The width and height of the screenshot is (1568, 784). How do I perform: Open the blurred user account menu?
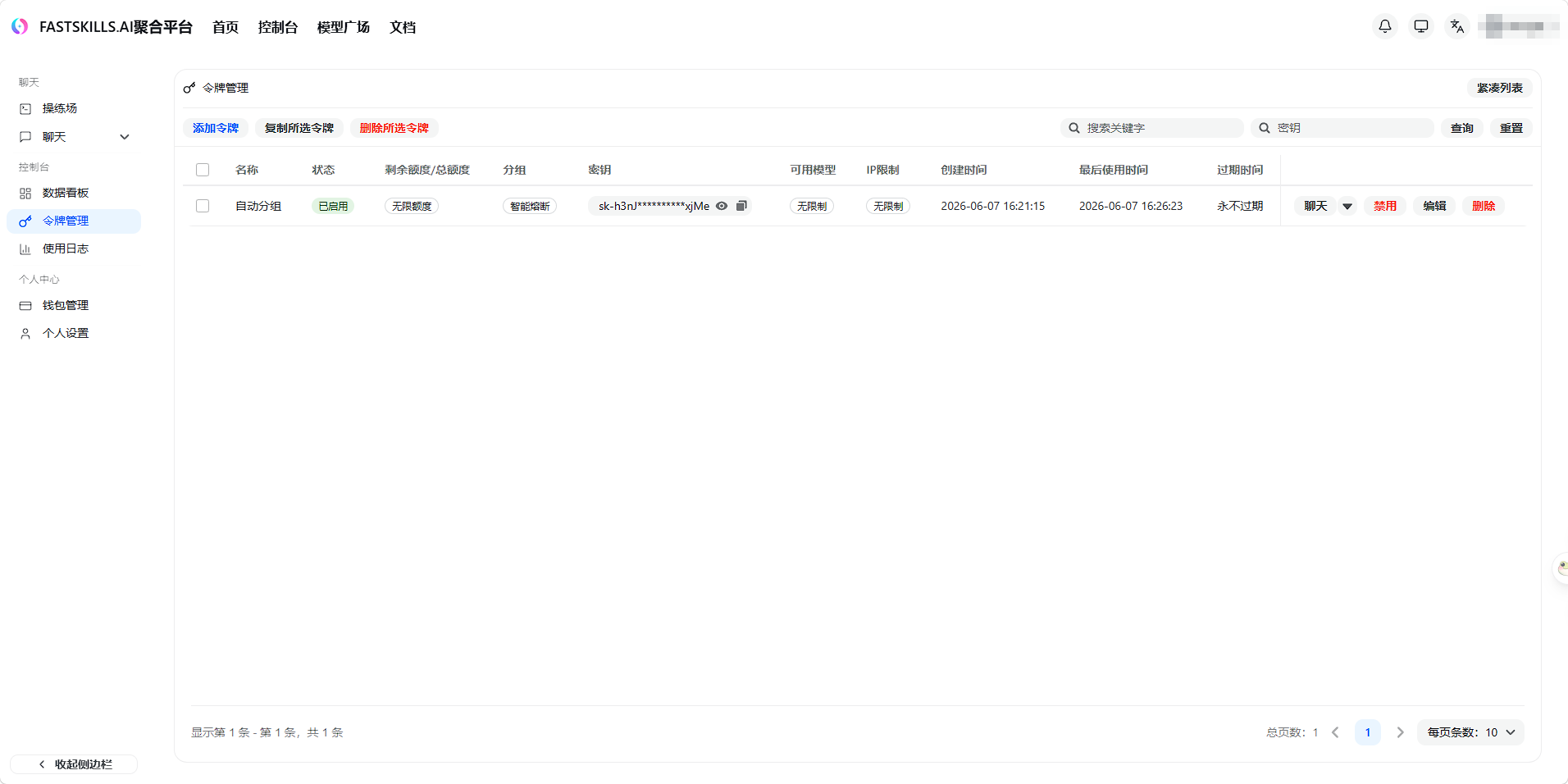pyautogui.click(x=1519, y=26)
